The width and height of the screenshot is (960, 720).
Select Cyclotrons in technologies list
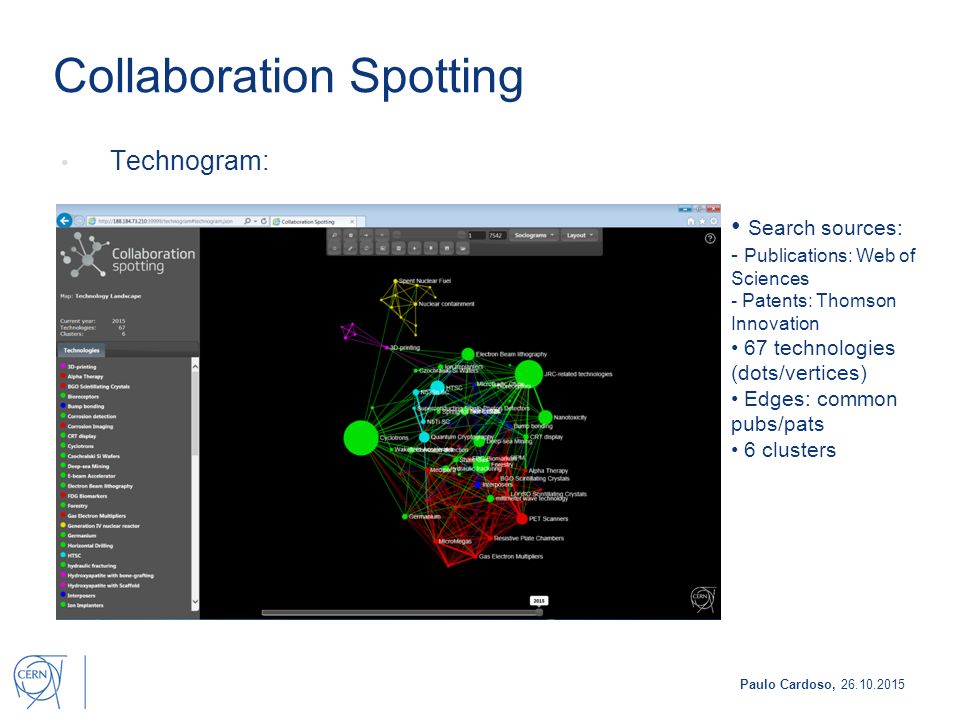coord(77,446)
